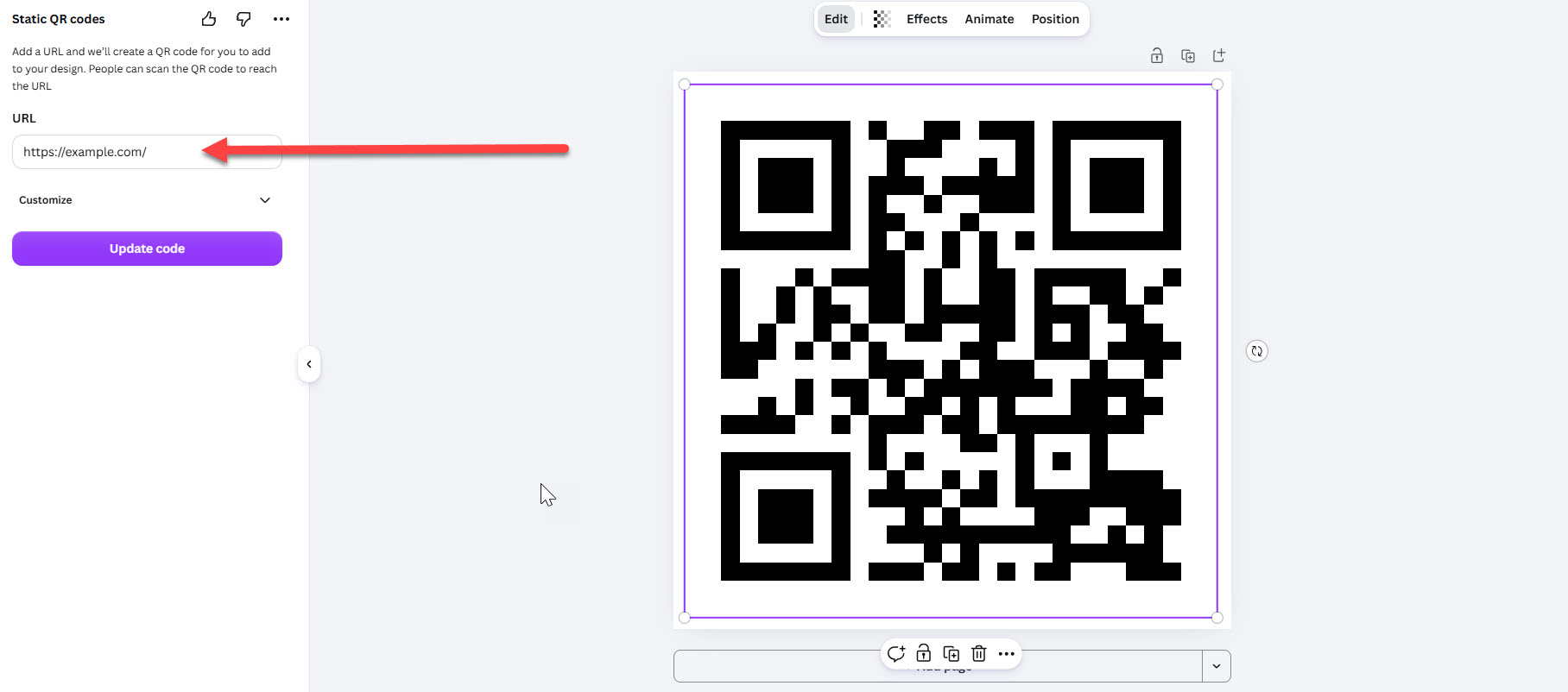Viewport: 1568px width, 692px height.
Task: Open Animate in the top toolbar
Action: point(989,19)
